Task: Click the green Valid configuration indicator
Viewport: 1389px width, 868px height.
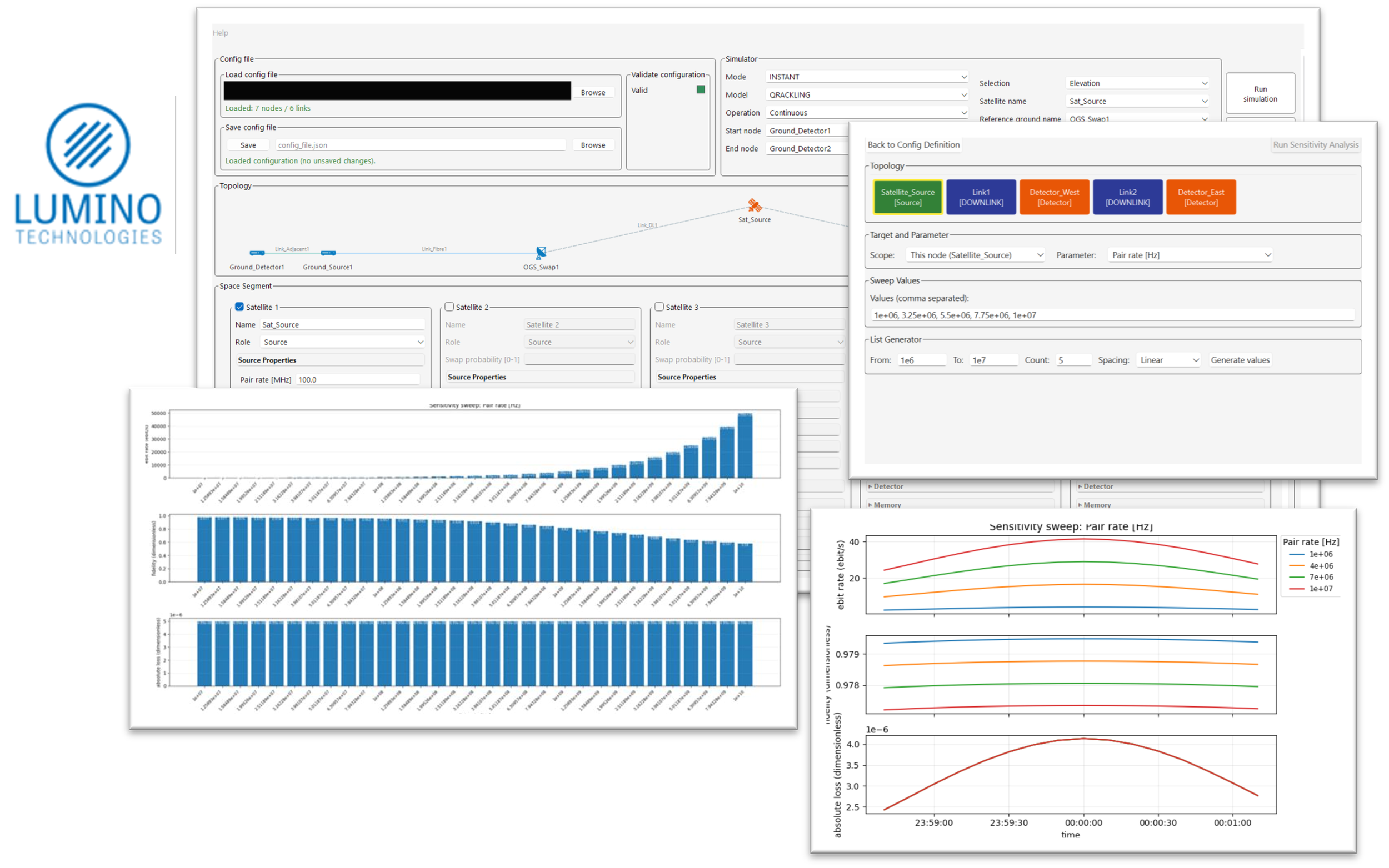Action: [701, 89]
